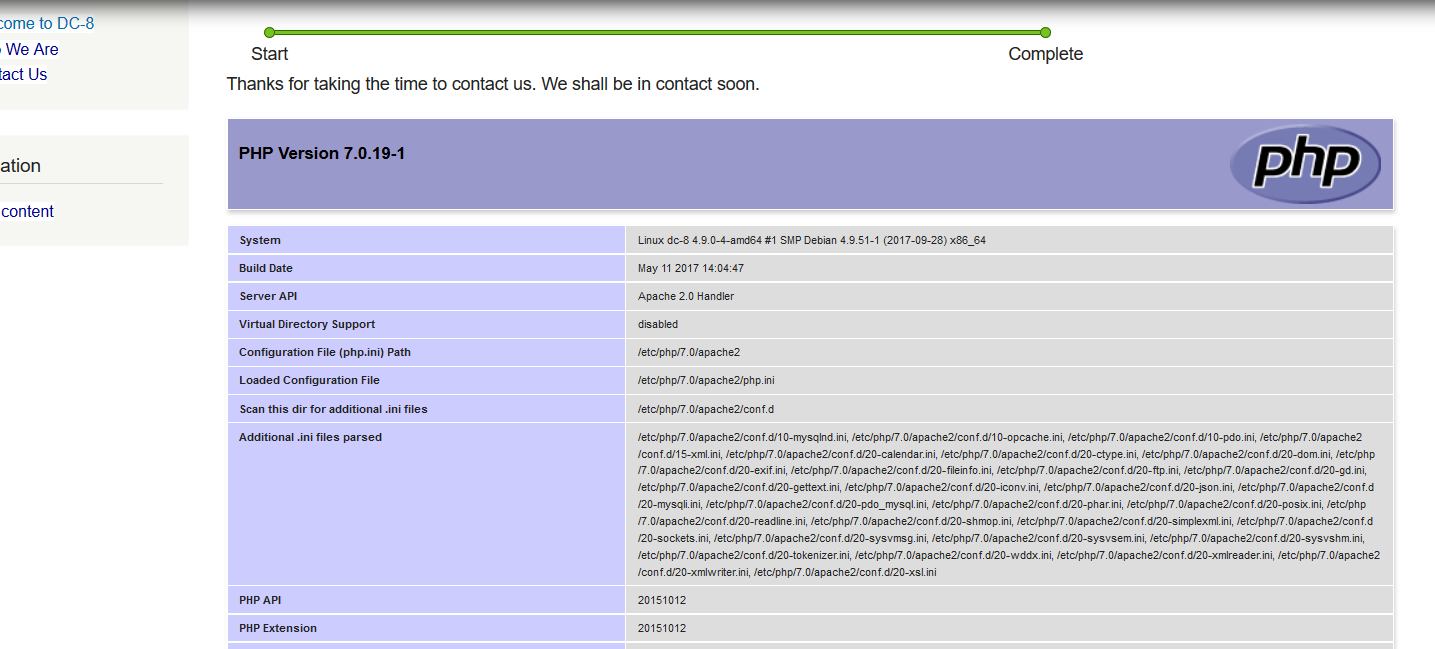Click the Add content sidebar link
Image resolution: width=1435 pixels, height=649 pixels.
click(27, 211)
